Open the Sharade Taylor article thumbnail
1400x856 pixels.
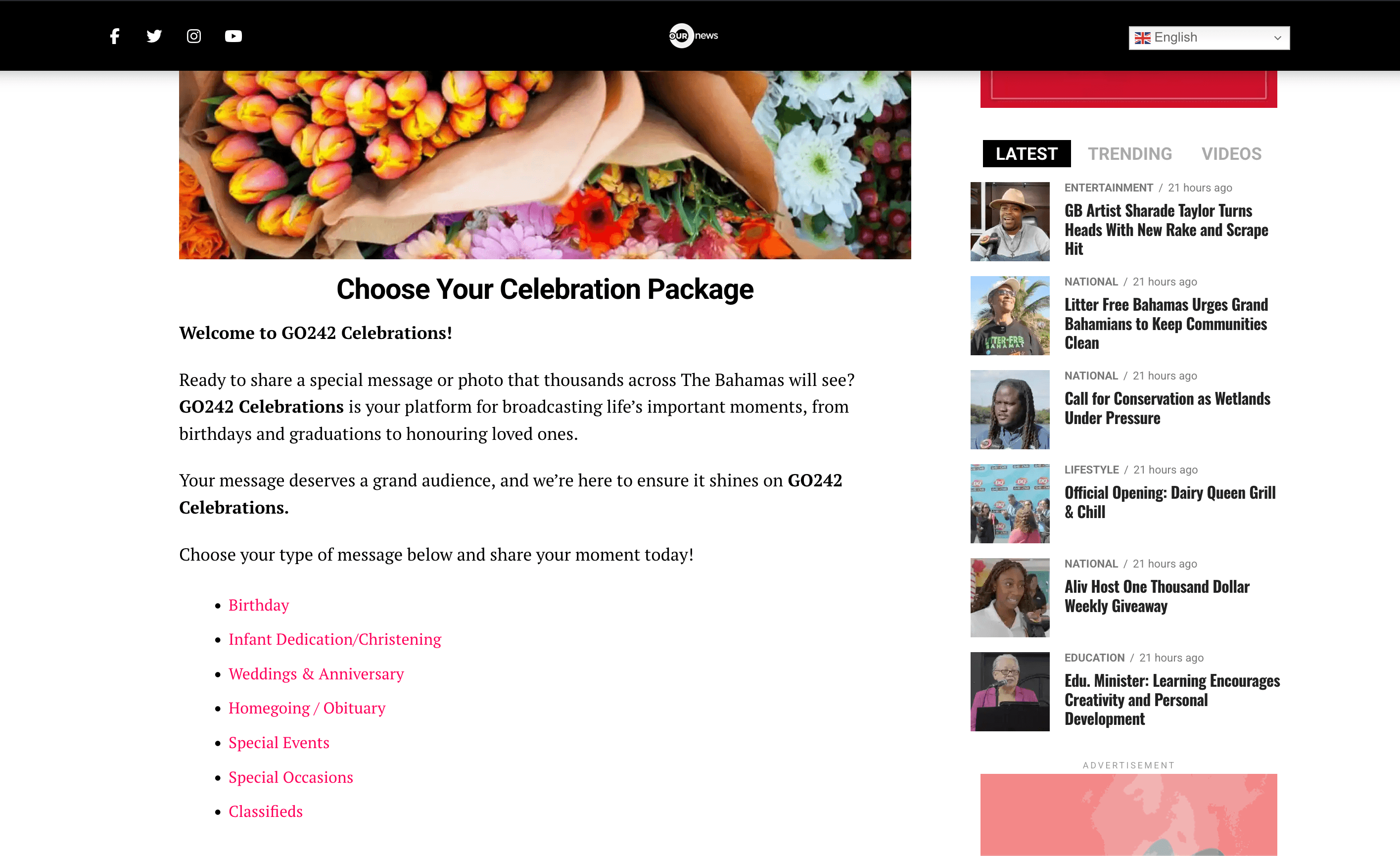coord(1010,222)
